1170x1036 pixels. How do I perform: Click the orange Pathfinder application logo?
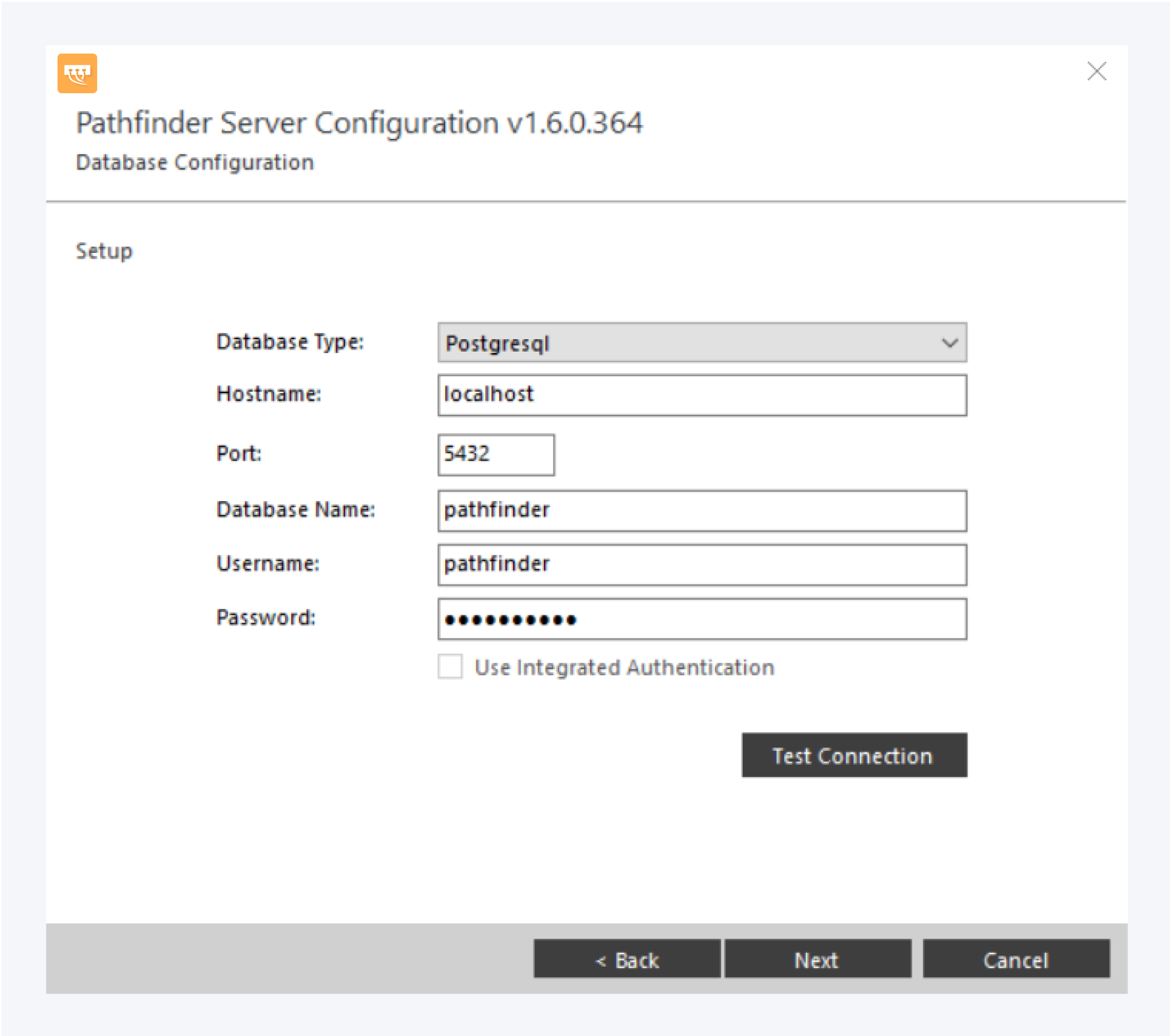[77, 73]
